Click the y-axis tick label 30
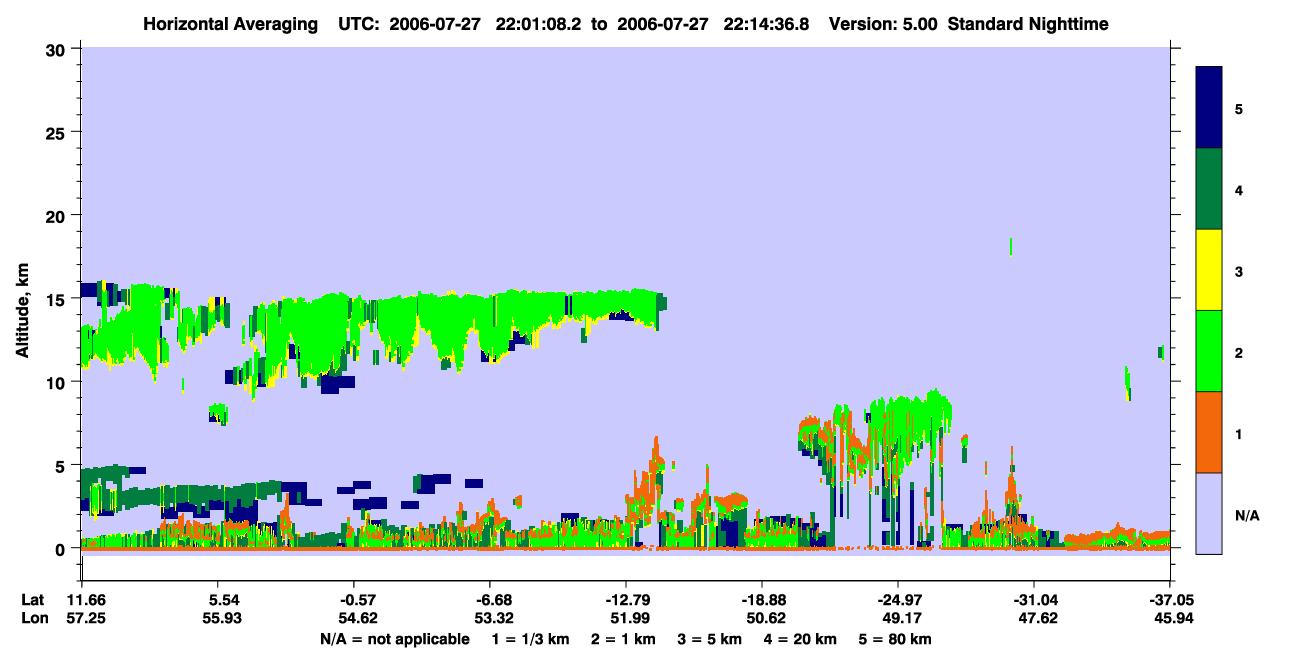The width and height of the screenshot is (1300, 667). point(58,49)
